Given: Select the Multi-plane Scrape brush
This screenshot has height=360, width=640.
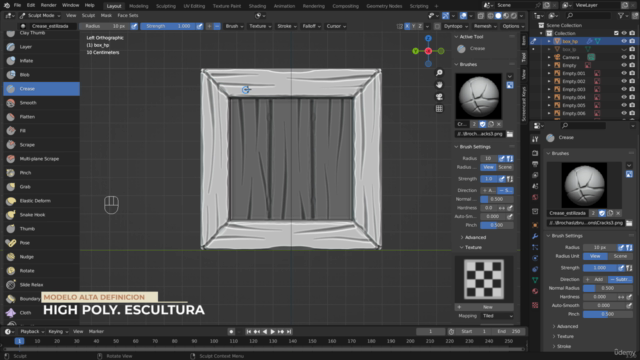Looking at the screenshot, I should [41, 159].
